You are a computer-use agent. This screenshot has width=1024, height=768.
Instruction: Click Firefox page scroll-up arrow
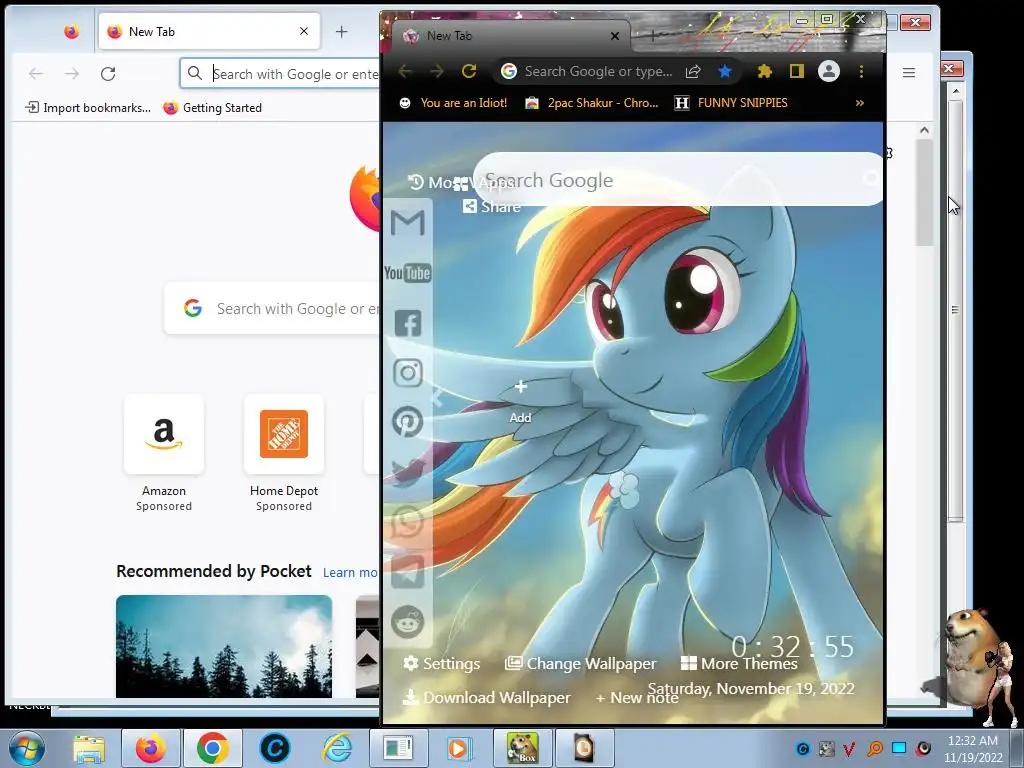point(924,130)
